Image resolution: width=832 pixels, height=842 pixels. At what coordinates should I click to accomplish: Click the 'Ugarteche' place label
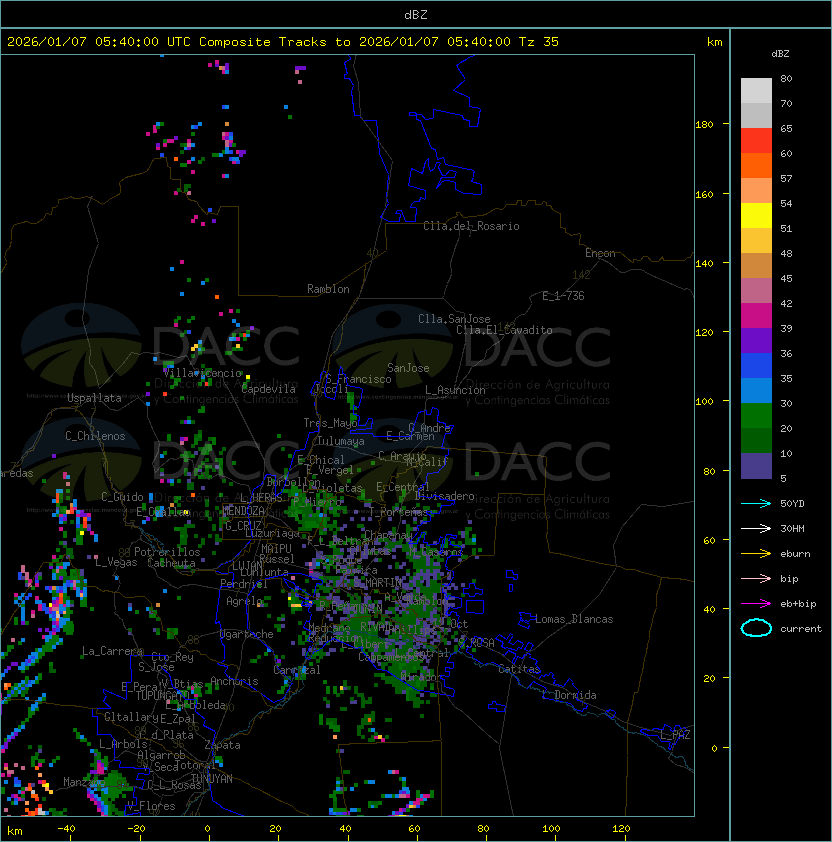(x=247, y=634)
